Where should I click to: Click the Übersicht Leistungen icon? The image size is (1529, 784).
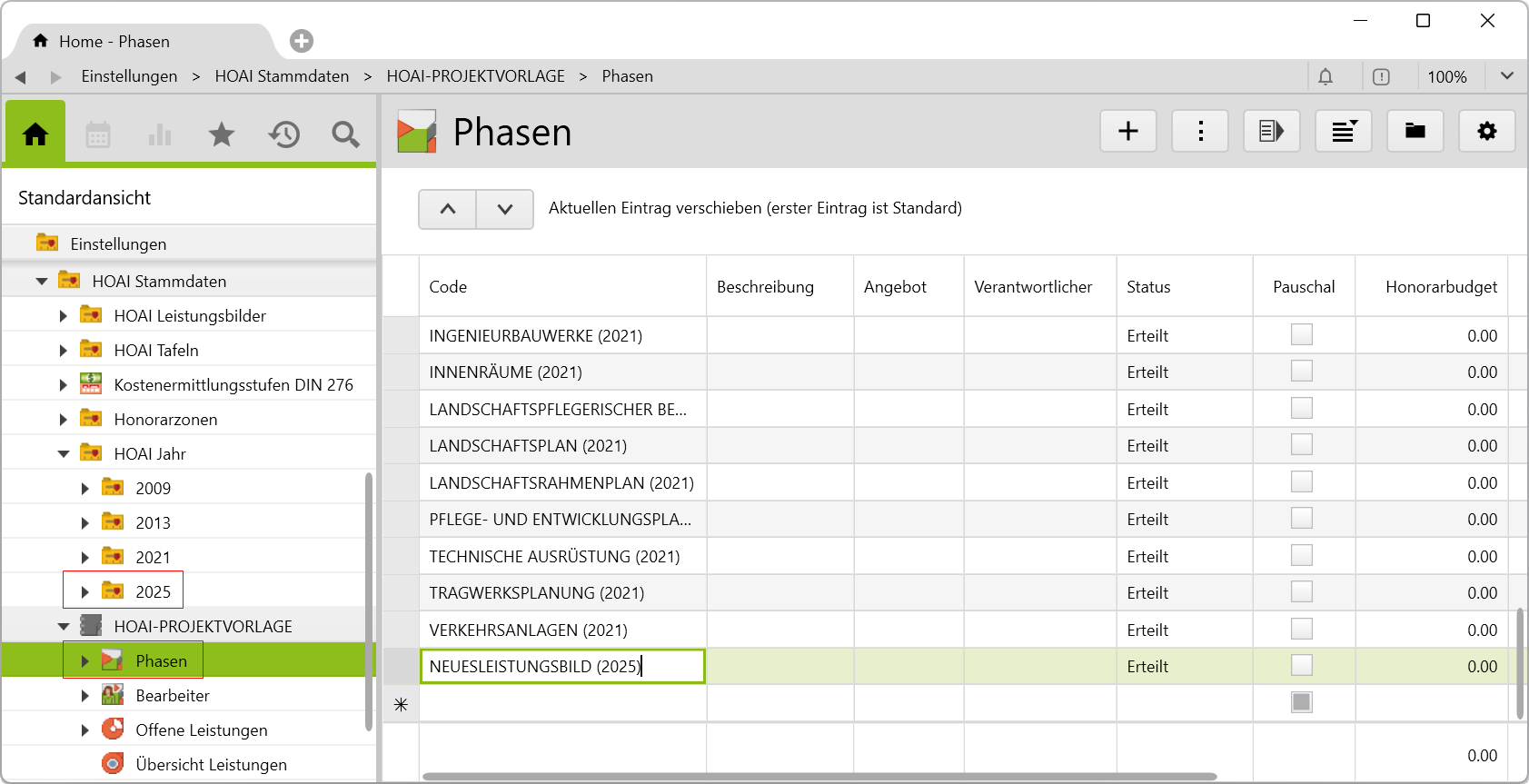click(113, 763)
